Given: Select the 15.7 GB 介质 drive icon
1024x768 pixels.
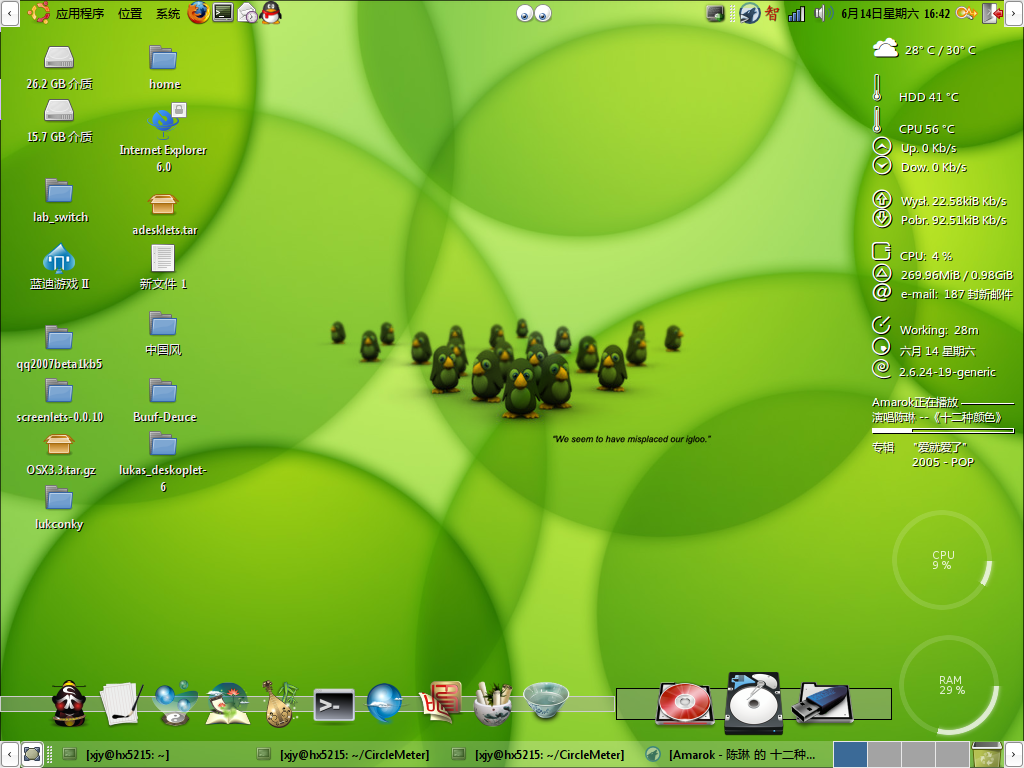Looking at the screenshot, I should (x=59, y=121).
